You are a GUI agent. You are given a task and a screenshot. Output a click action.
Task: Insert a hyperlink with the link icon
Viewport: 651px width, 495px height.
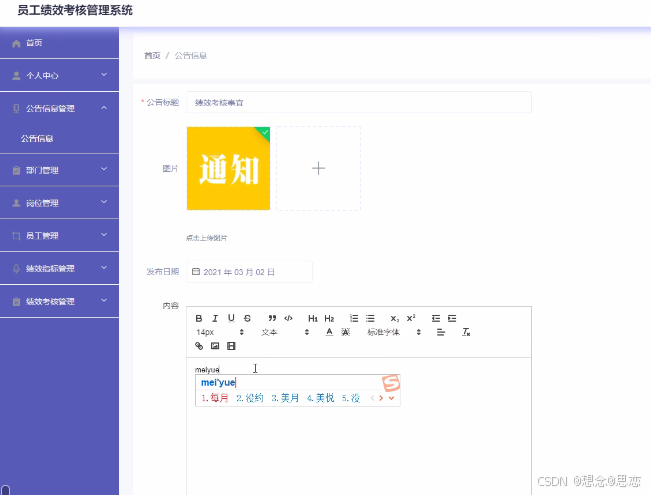click(x=199, y=346)
